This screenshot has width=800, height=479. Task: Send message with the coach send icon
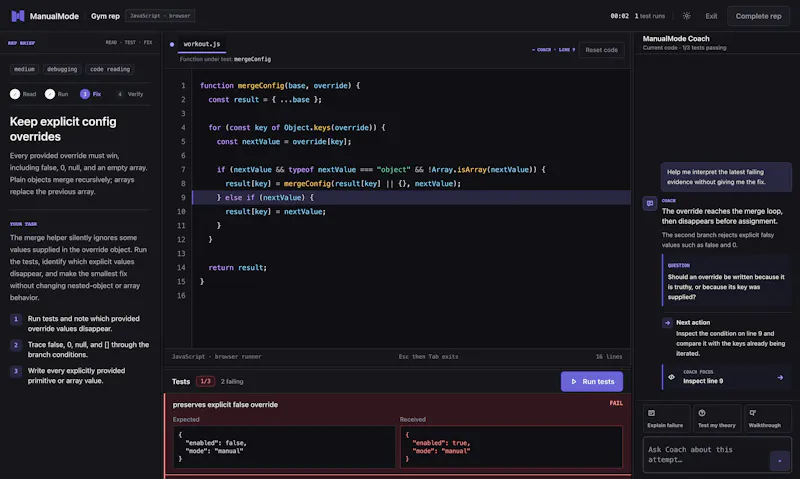pyautogui.click(x=779, y=461)
